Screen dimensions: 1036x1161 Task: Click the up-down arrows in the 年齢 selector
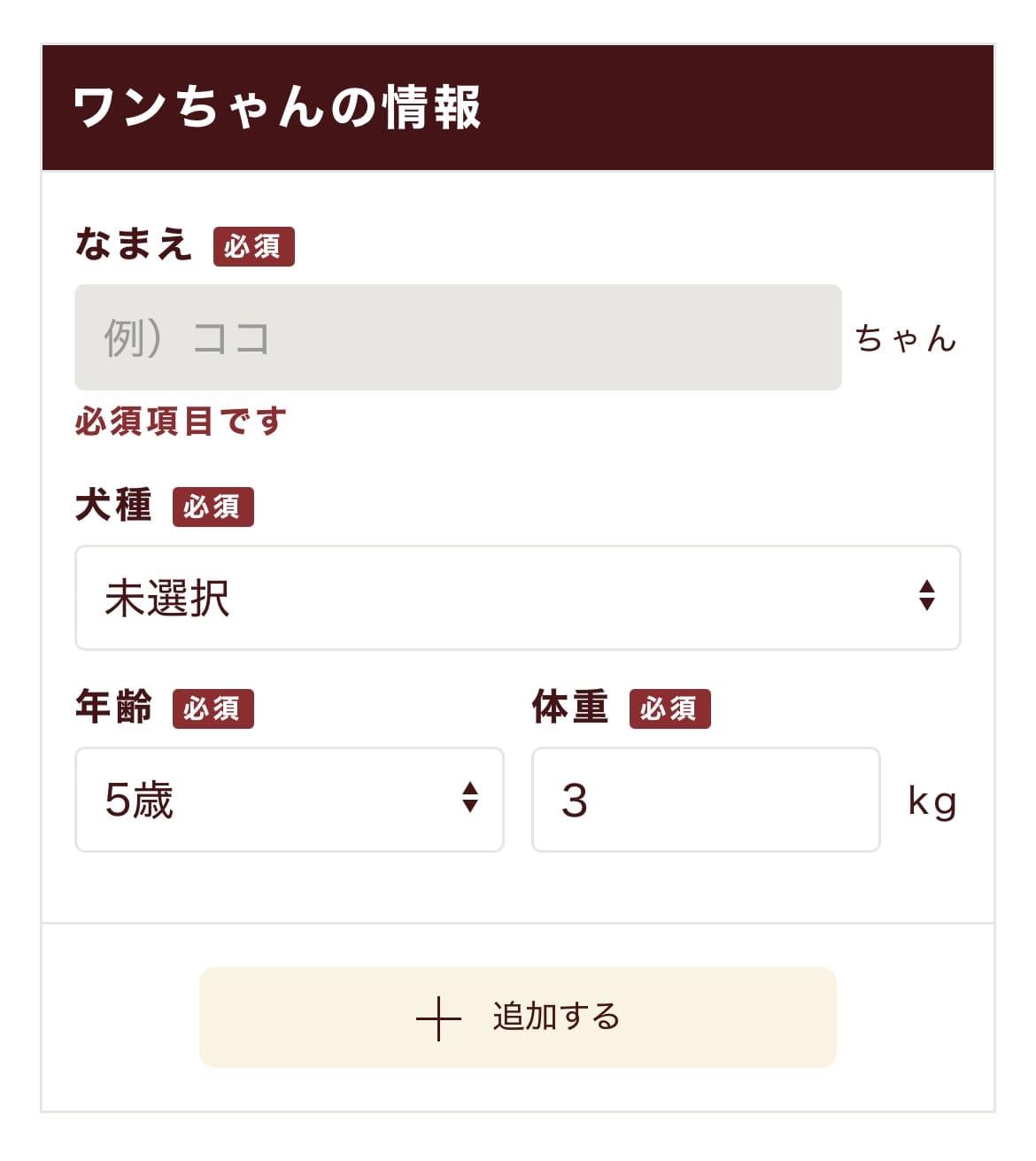click(x=470, y=798)
